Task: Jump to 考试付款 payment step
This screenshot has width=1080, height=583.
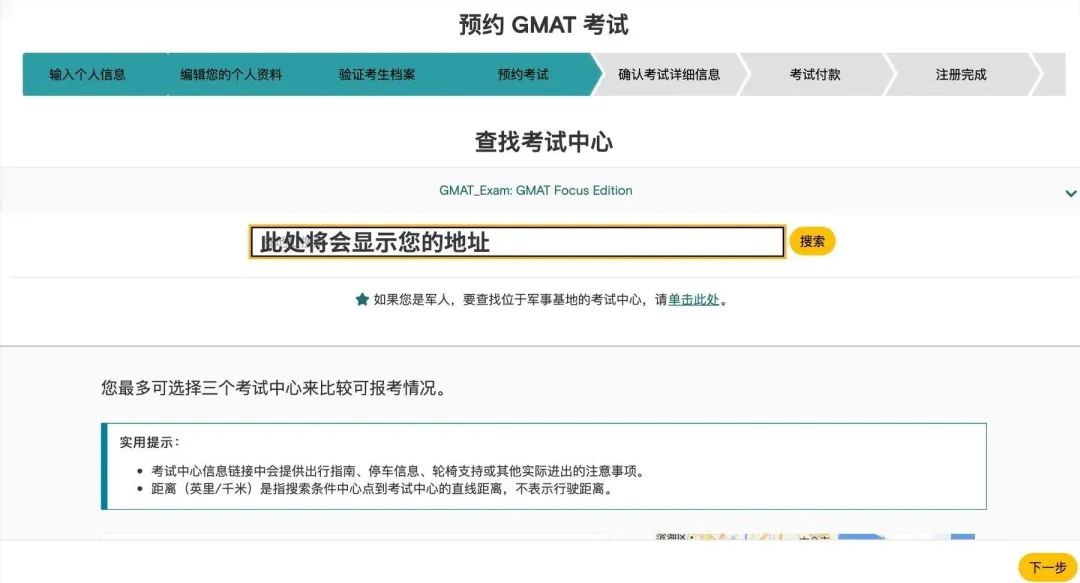Action: tap(814, 74)
